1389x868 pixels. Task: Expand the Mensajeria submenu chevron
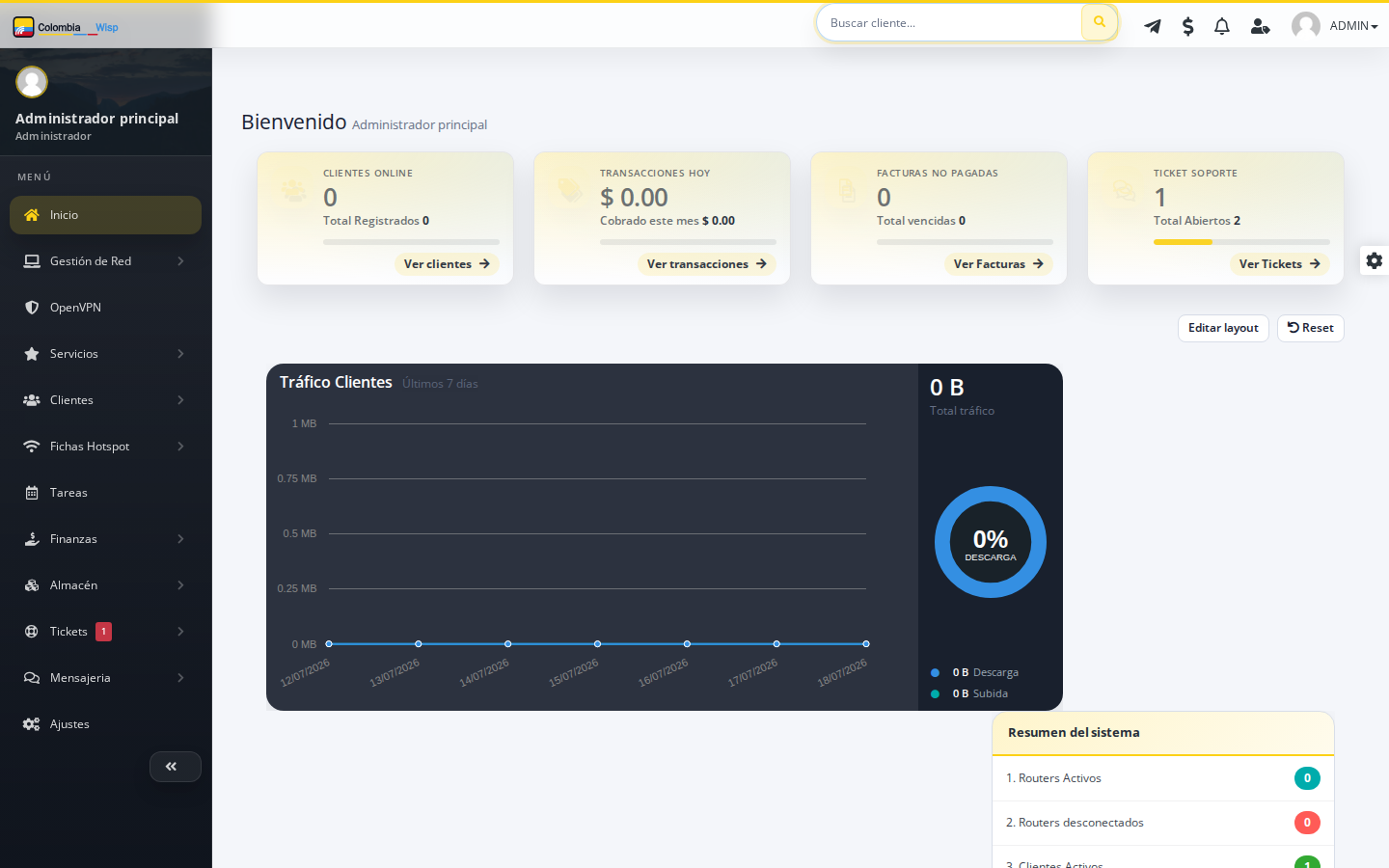(180, 678)
